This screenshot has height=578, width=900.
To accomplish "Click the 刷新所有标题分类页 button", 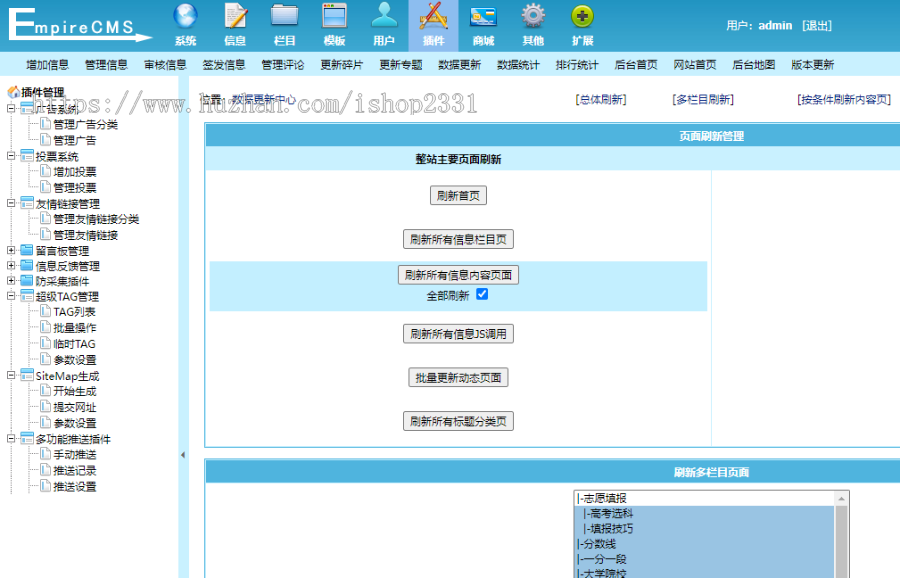I will pos(459,421).
